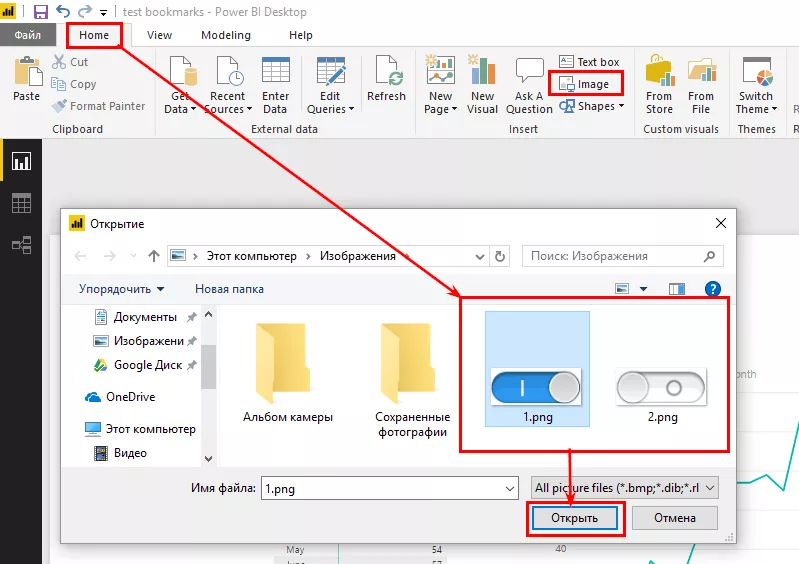Select the 2.png file thumbnail
The width and height of the screenshot is (799, 564).
(x=662, y=395)
